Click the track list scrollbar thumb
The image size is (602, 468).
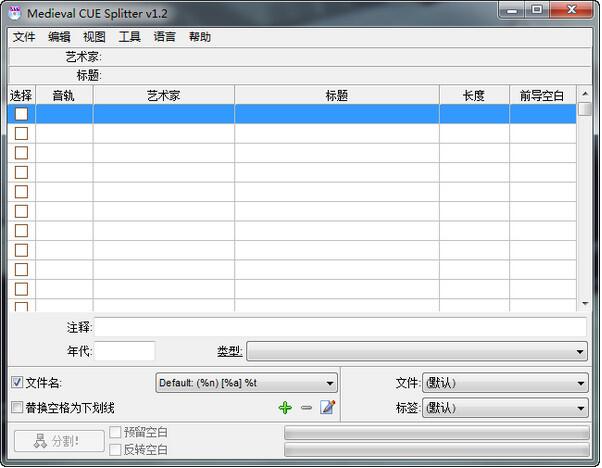click(x=585, y=109)
